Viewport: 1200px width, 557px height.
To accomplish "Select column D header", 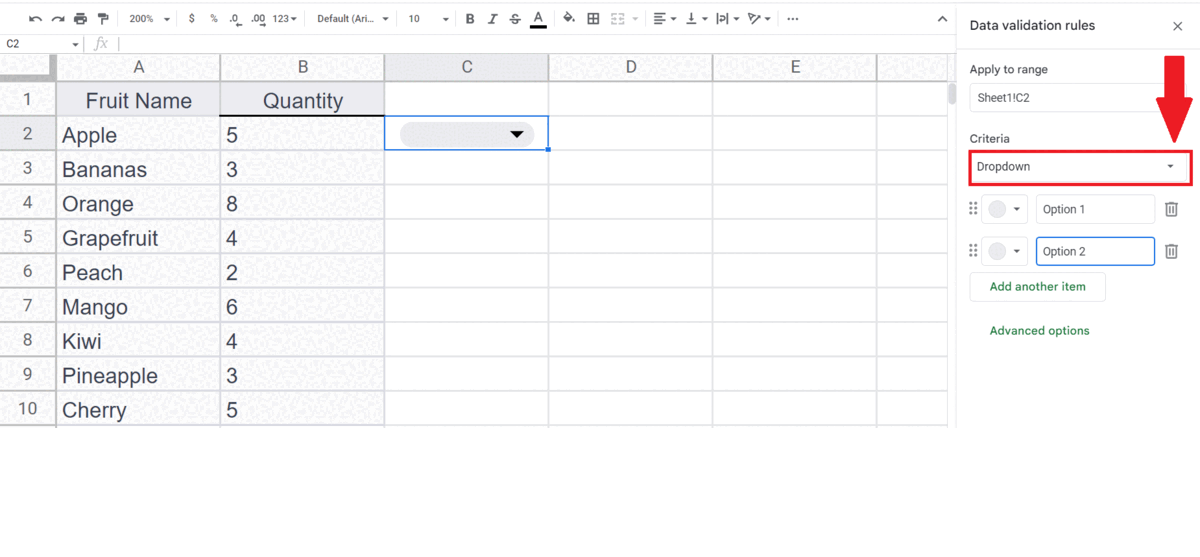I will point(631,67).
